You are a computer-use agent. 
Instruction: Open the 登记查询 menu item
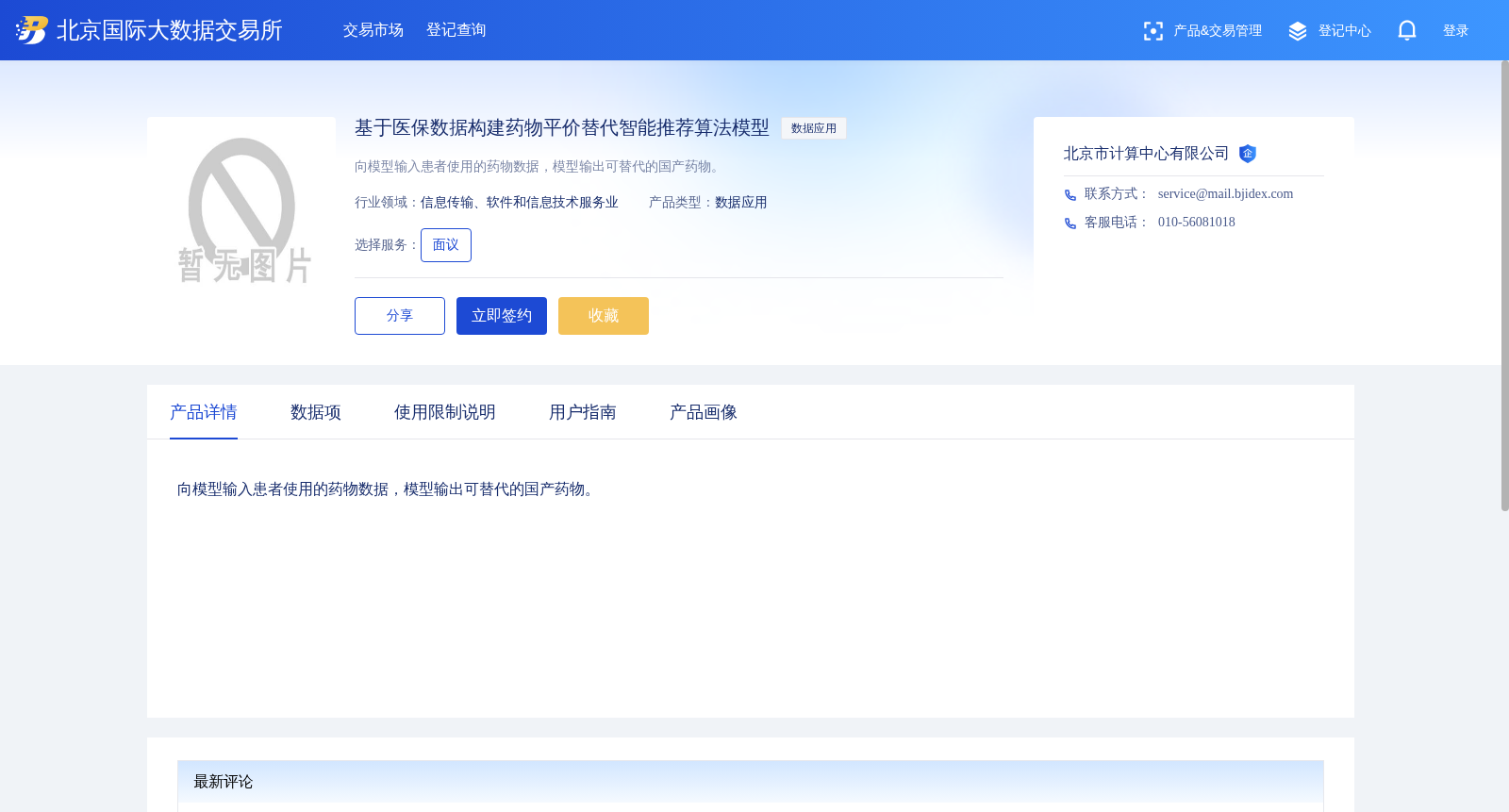tap(456, 30)
